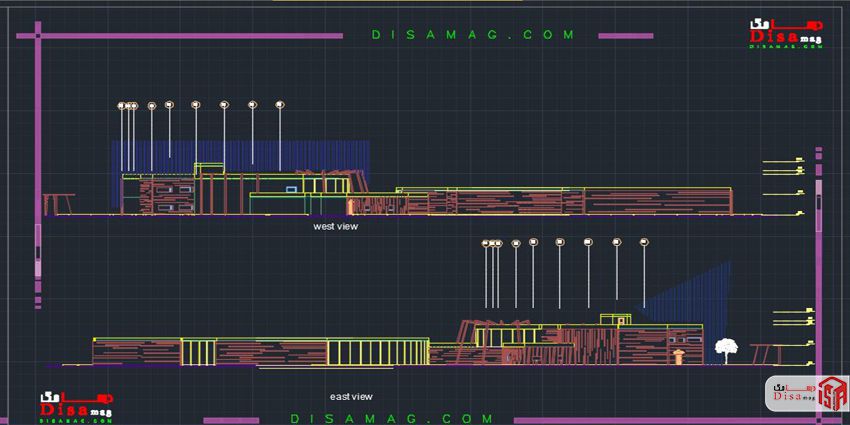Click the top level marker beside west view
The image size is (850, 425).
[783, 160]
